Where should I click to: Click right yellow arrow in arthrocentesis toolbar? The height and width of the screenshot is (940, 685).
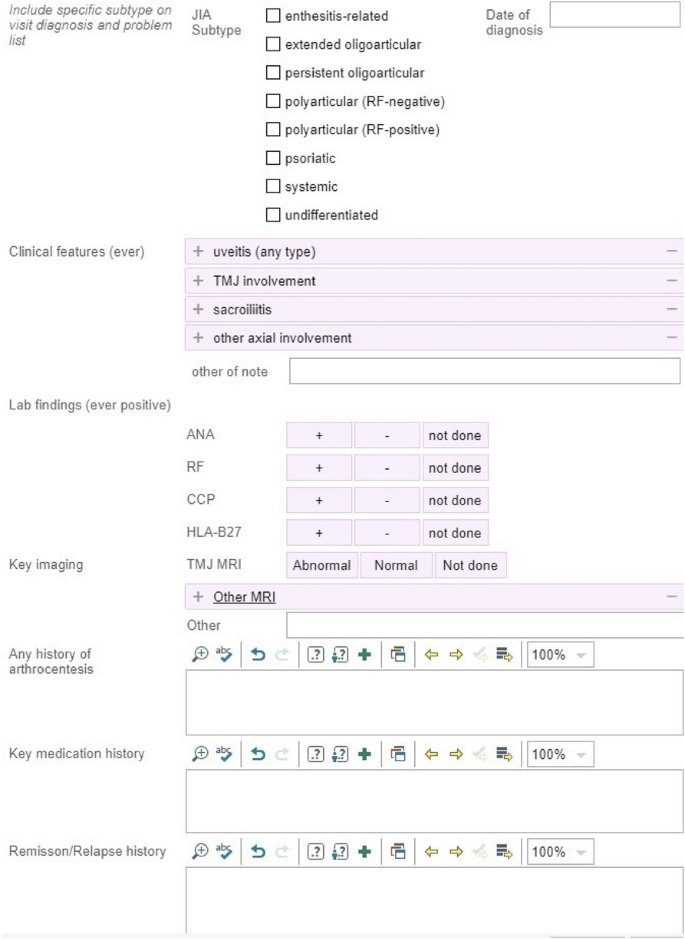click(x=456, y=655)
